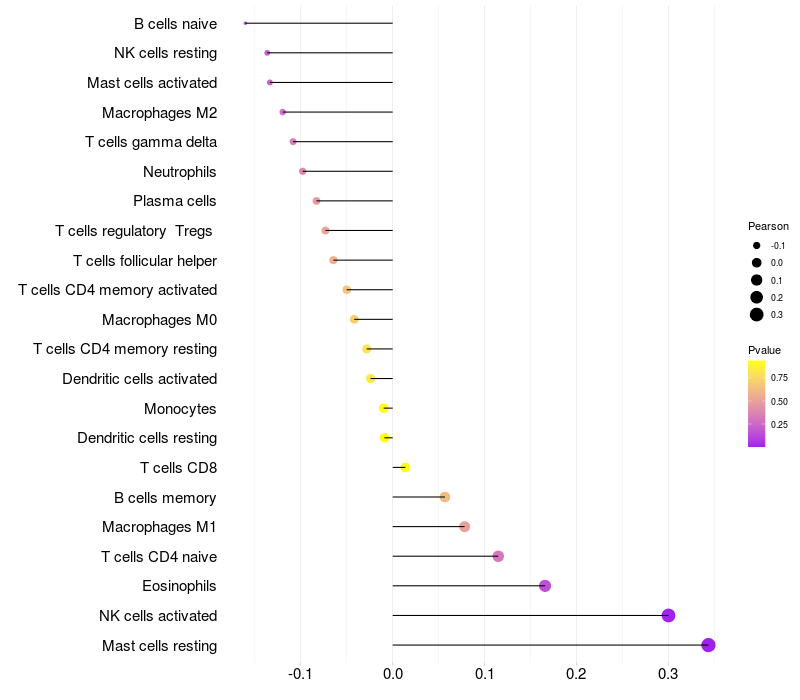Click the 0.2 x-axis tick label

coord(576,674)
